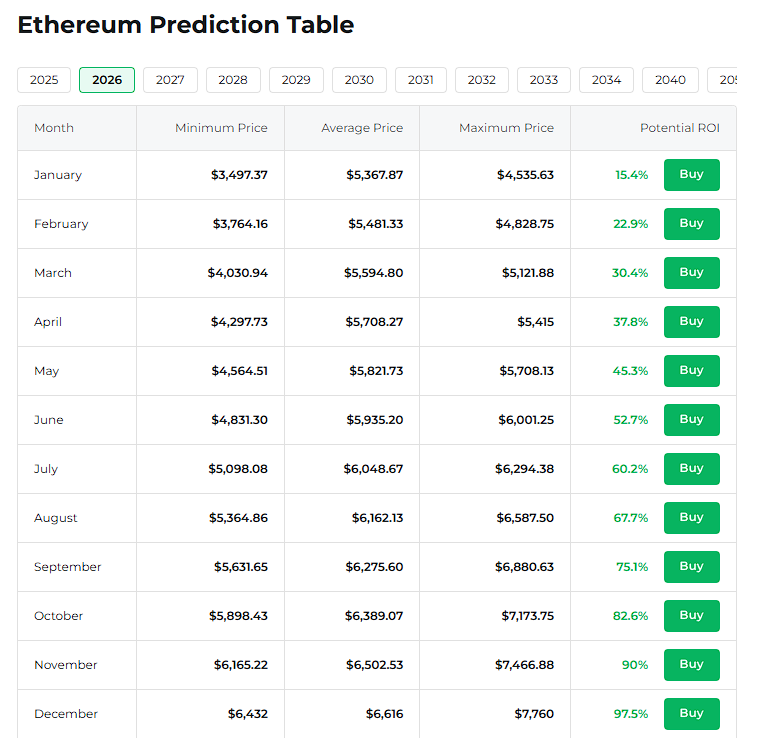Click the Average Price column header

point(362,128)
